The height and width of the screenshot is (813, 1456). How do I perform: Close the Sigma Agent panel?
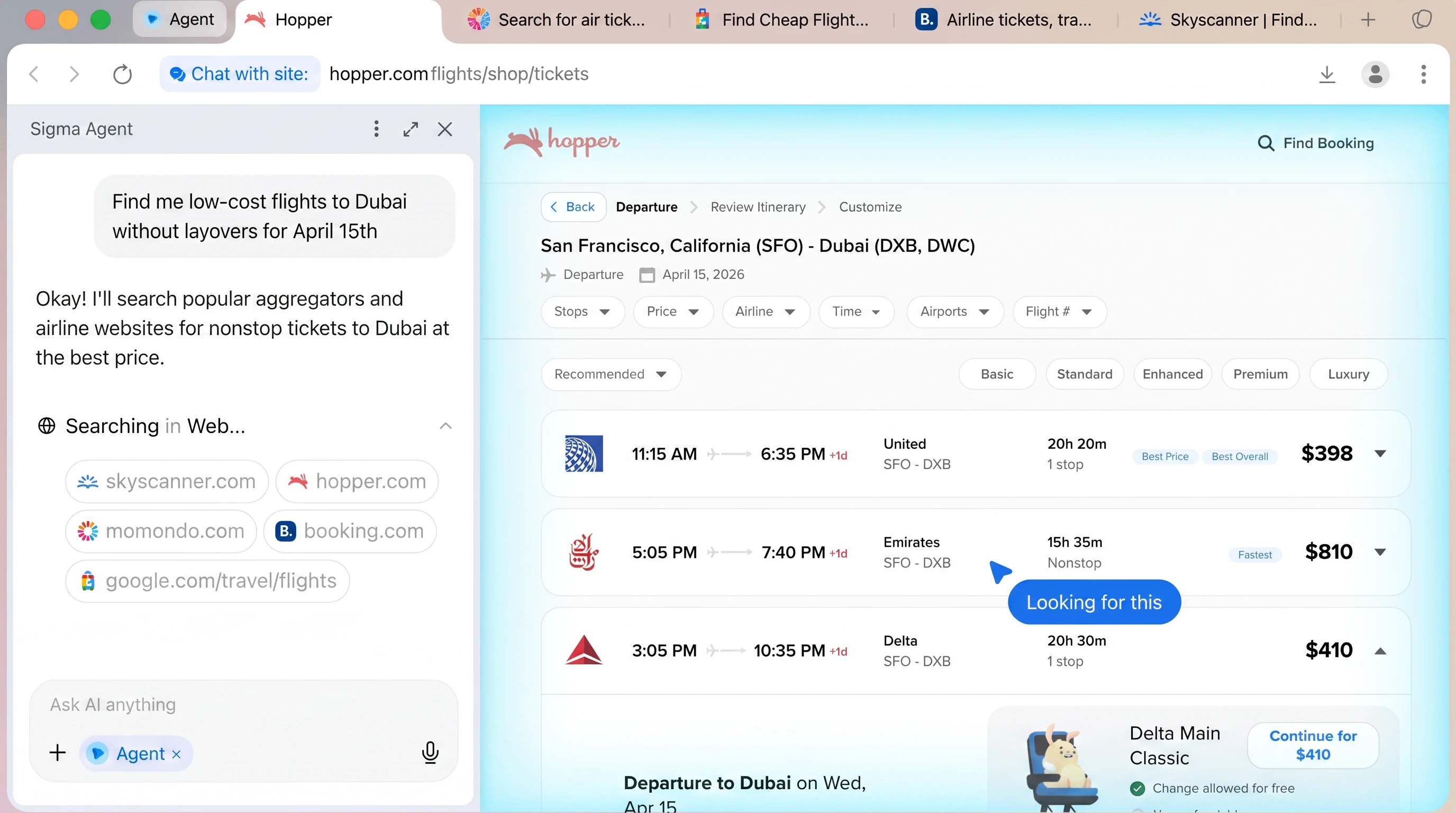pos(445,129)
